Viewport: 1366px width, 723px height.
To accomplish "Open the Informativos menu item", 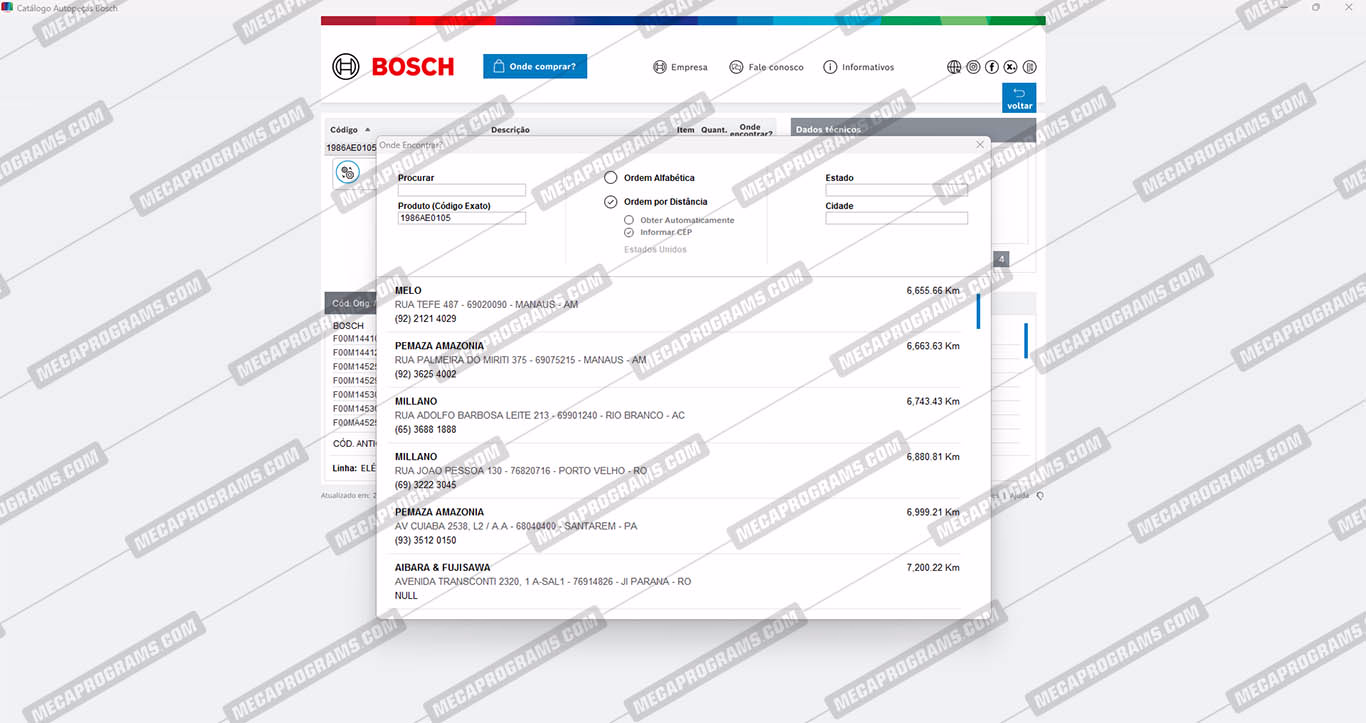I will tap(858, 67).
